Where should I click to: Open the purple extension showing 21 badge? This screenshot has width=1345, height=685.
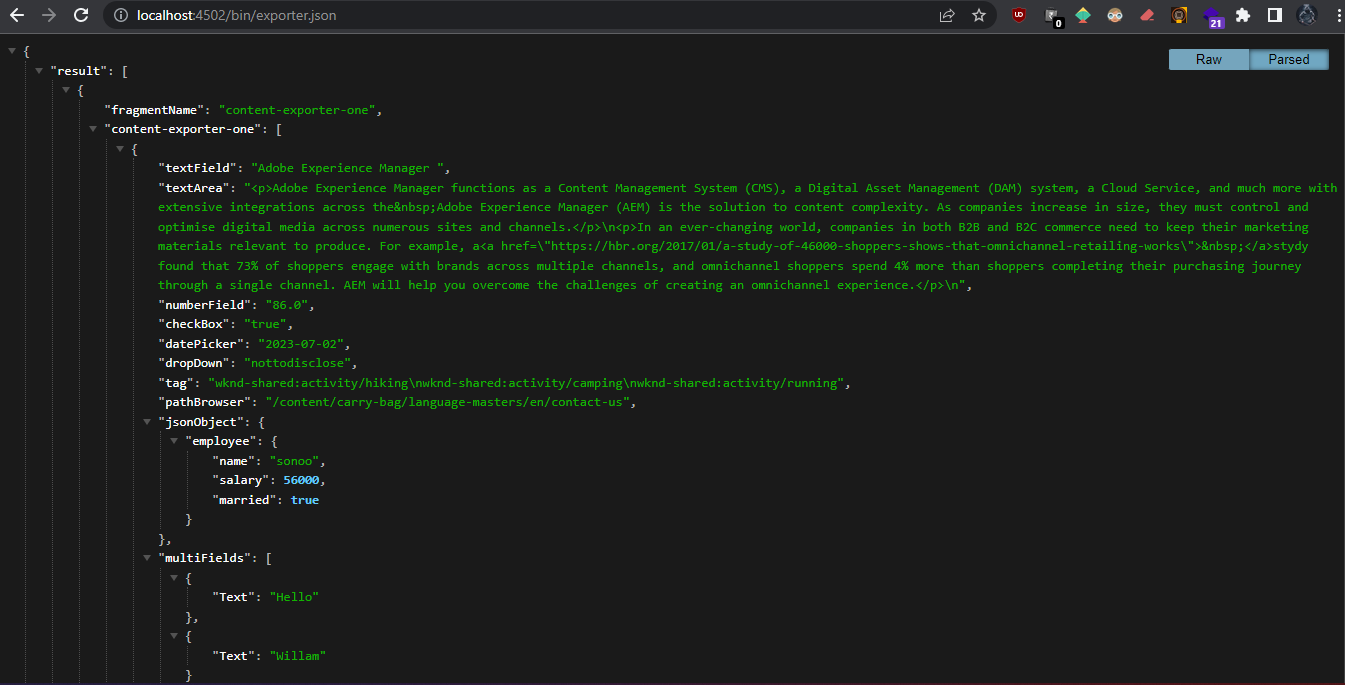tap(1211, 15)
